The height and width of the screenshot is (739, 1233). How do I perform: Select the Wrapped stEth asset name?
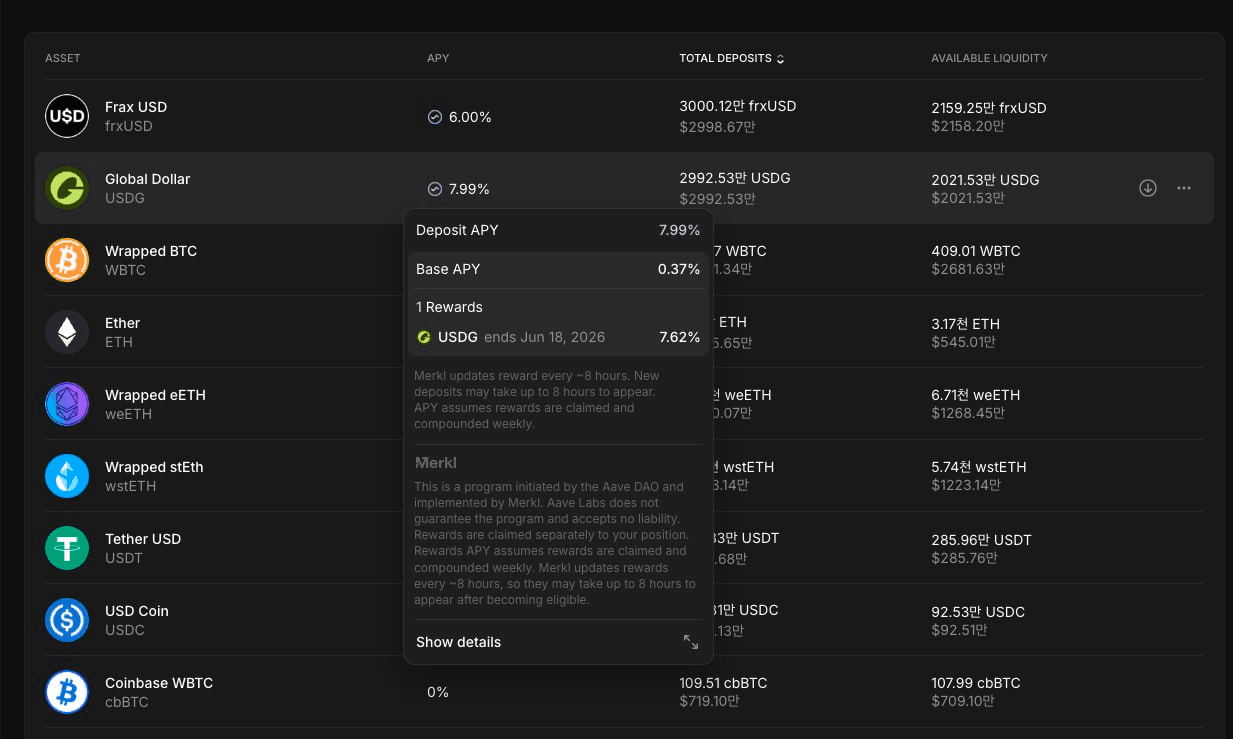coord(155,467)
